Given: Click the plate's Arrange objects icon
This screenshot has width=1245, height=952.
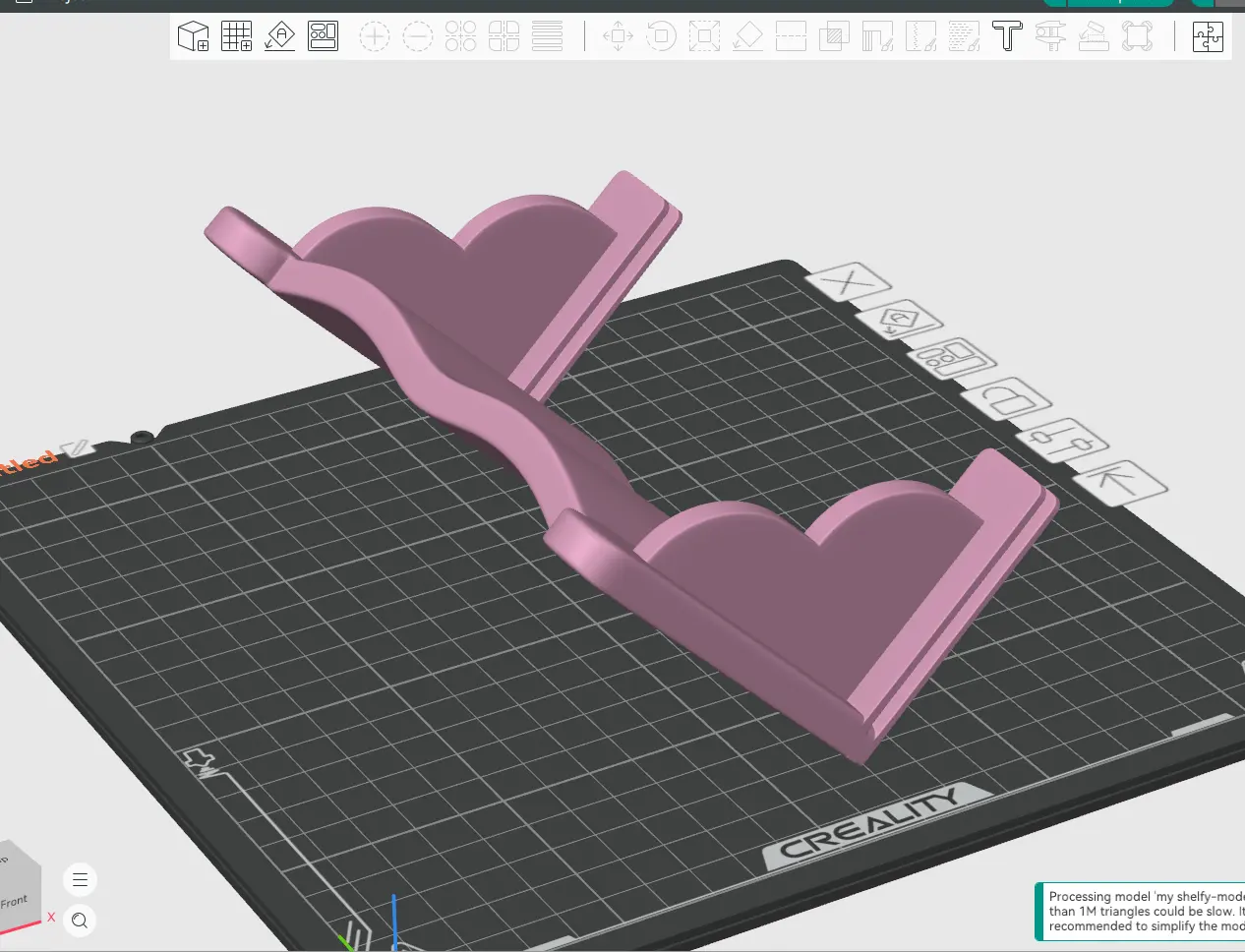Looking at the screenshot, I should tap(952, 359).
